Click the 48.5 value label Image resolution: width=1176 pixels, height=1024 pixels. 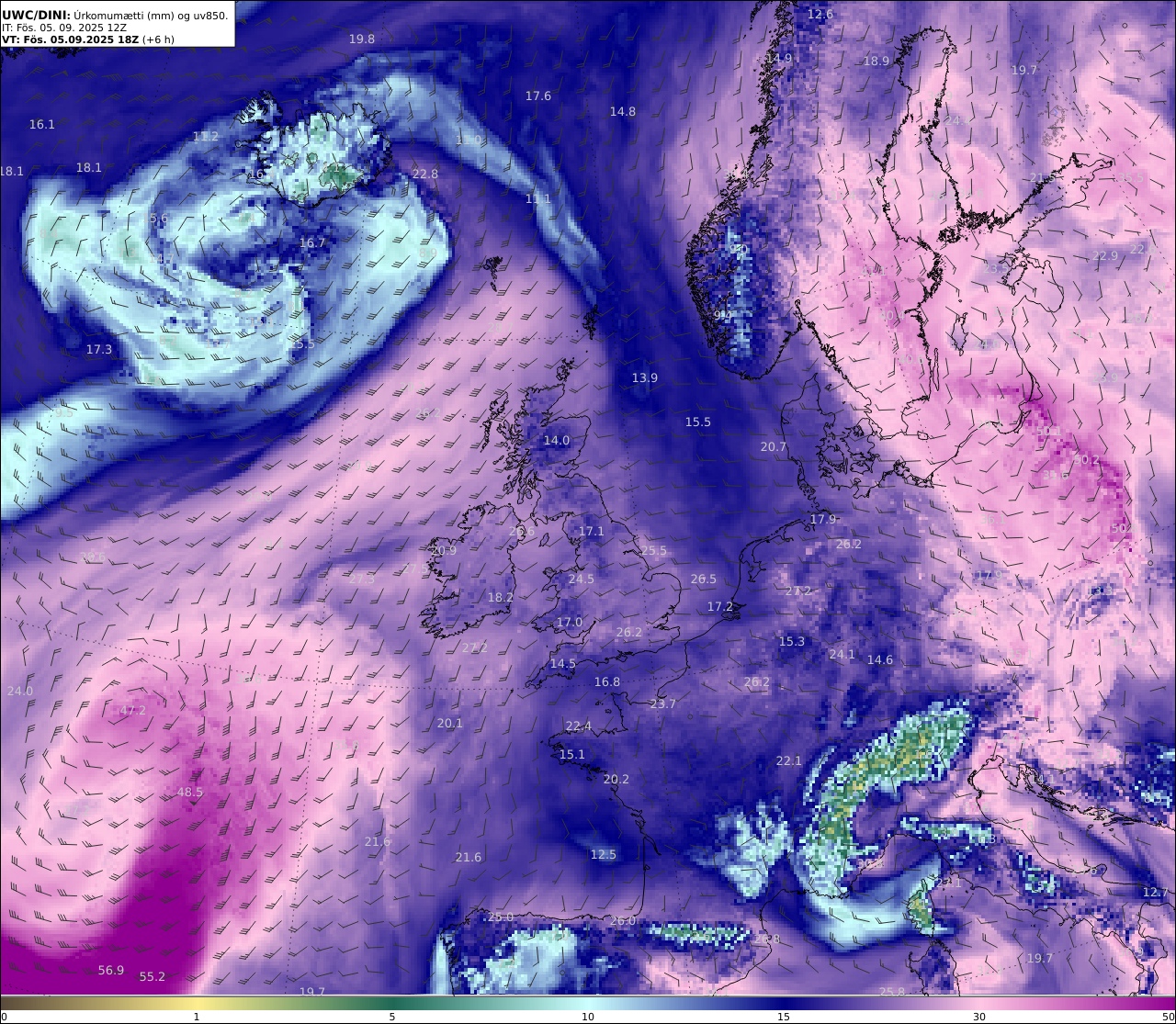(190, 793)
